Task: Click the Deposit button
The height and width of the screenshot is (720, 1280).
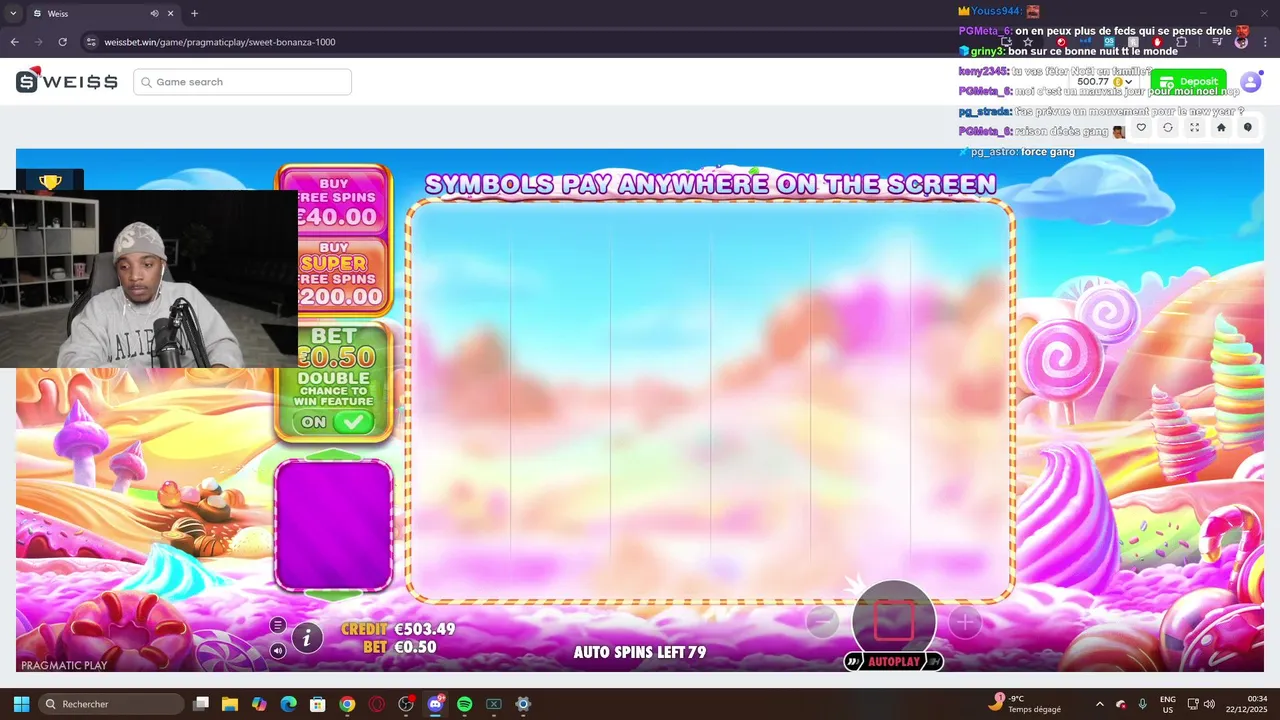Action: [x=1188, y=82]
